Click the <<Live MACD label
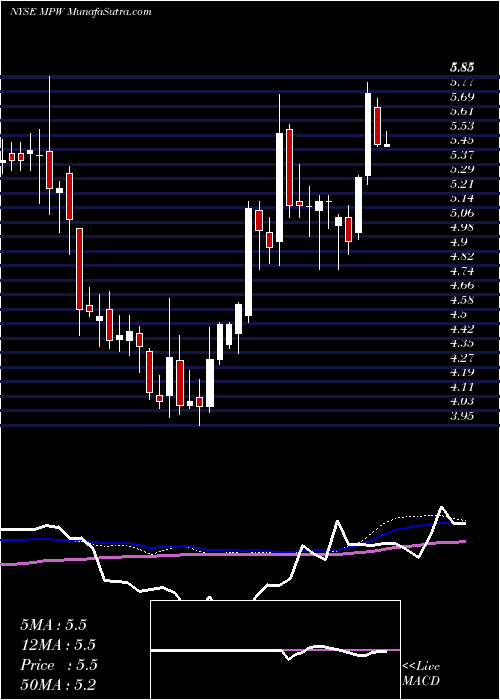500x700 pixels. pyautogui.click(x=421, y=674)
